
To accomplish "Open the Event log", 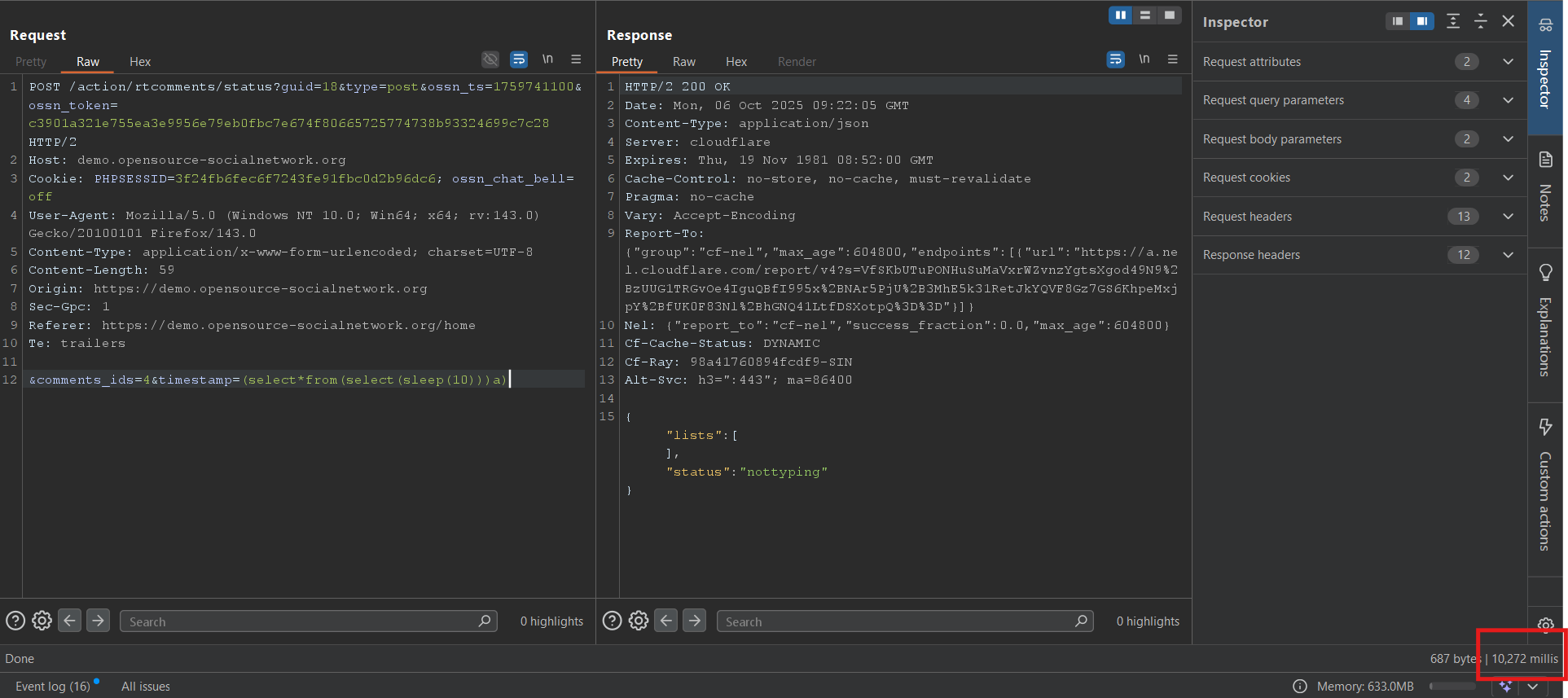I will 53,687.
